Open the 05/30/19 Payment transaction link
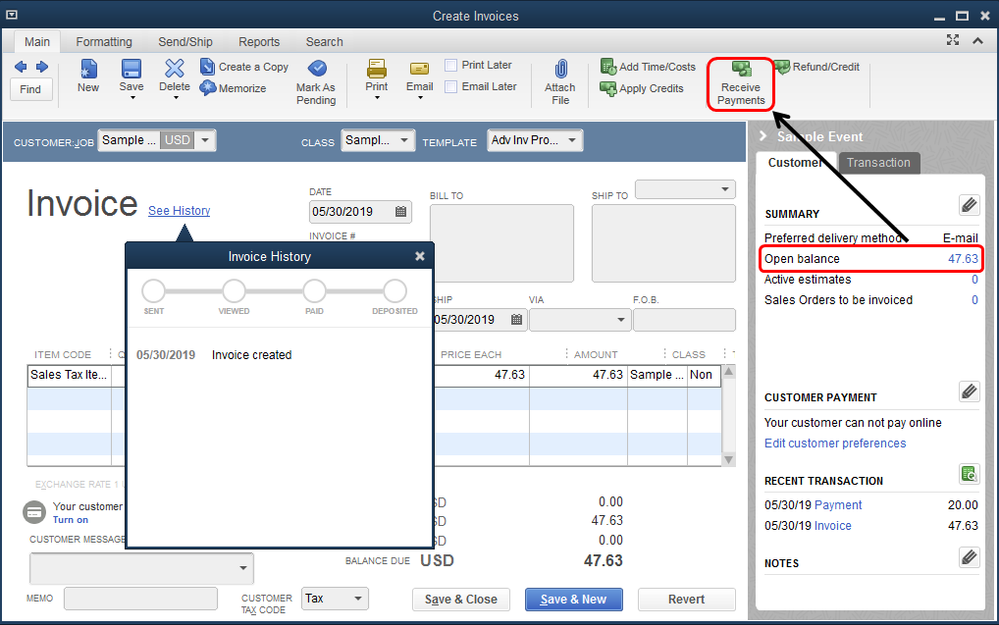This screenshot has height=625, width=999. pyautogui.click(x=838, y=505)
